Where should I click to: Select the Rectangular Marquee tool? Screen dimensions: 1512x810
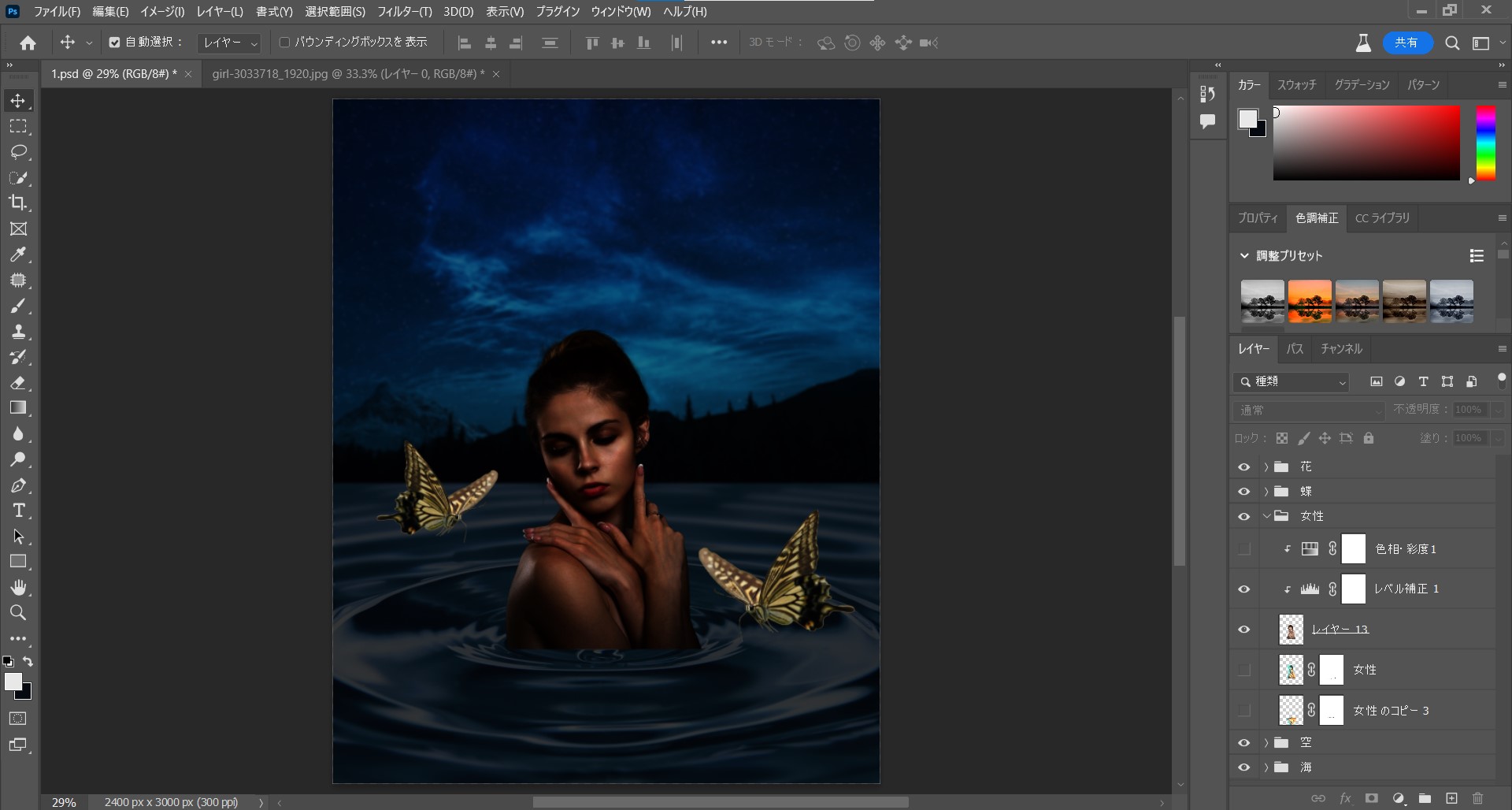18,126
